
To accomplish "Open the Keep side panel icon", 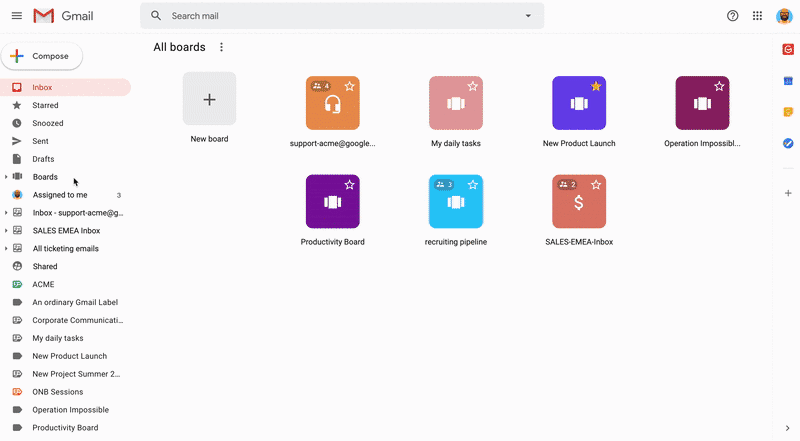I will point(788,112).
